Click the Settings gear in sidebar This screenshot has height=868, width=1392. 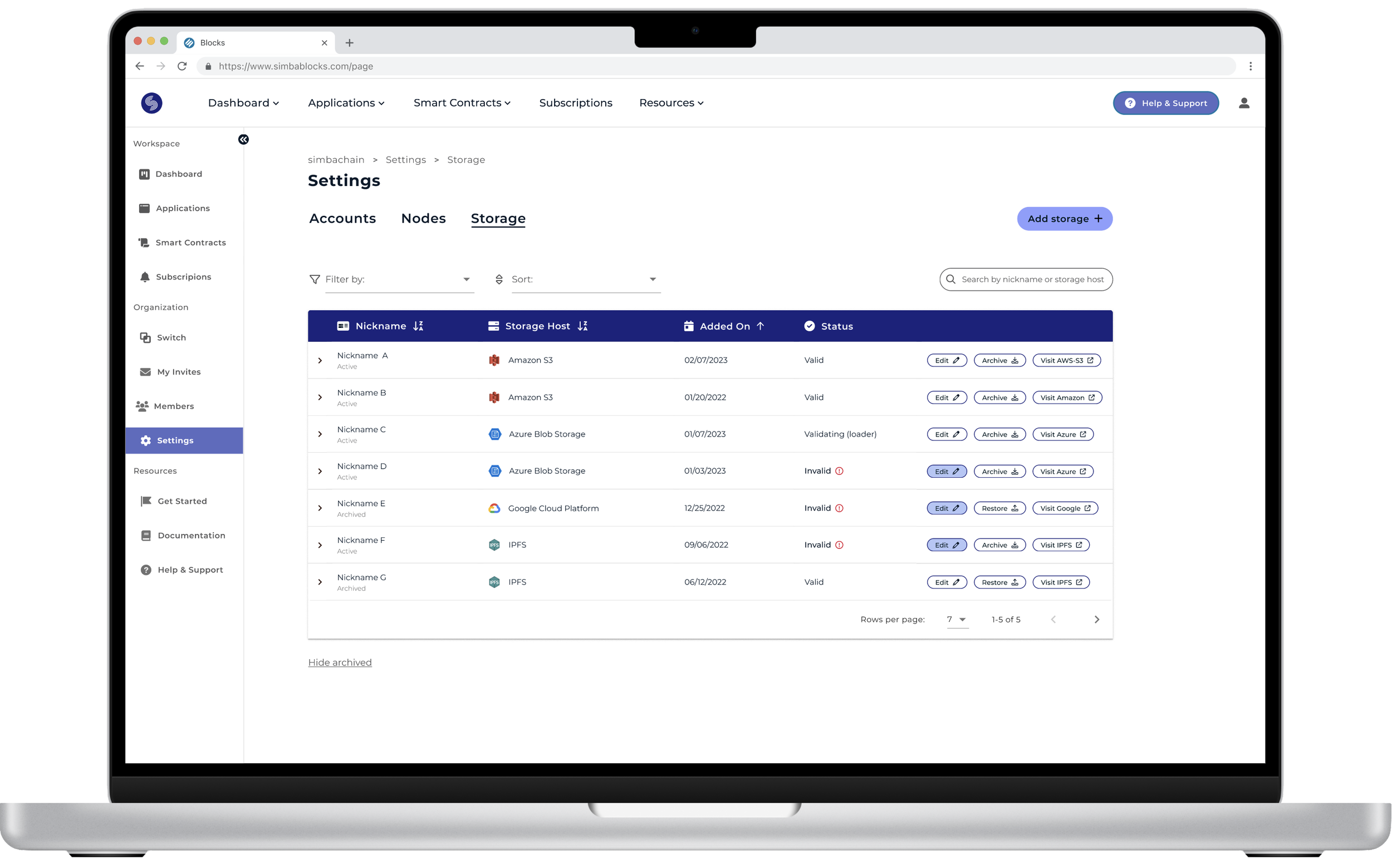[x=146, y=441]
